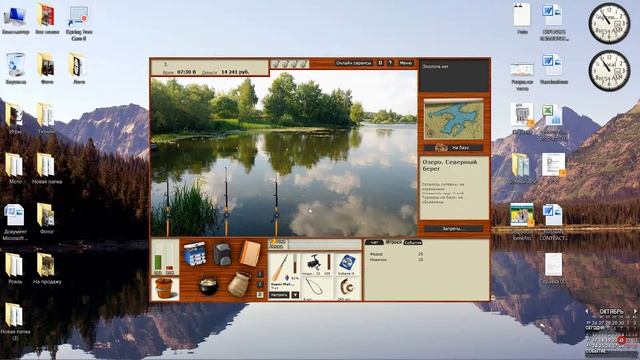Open the Меню menu button
This screenshot has width=640, height=360.
tap(406, 63)
